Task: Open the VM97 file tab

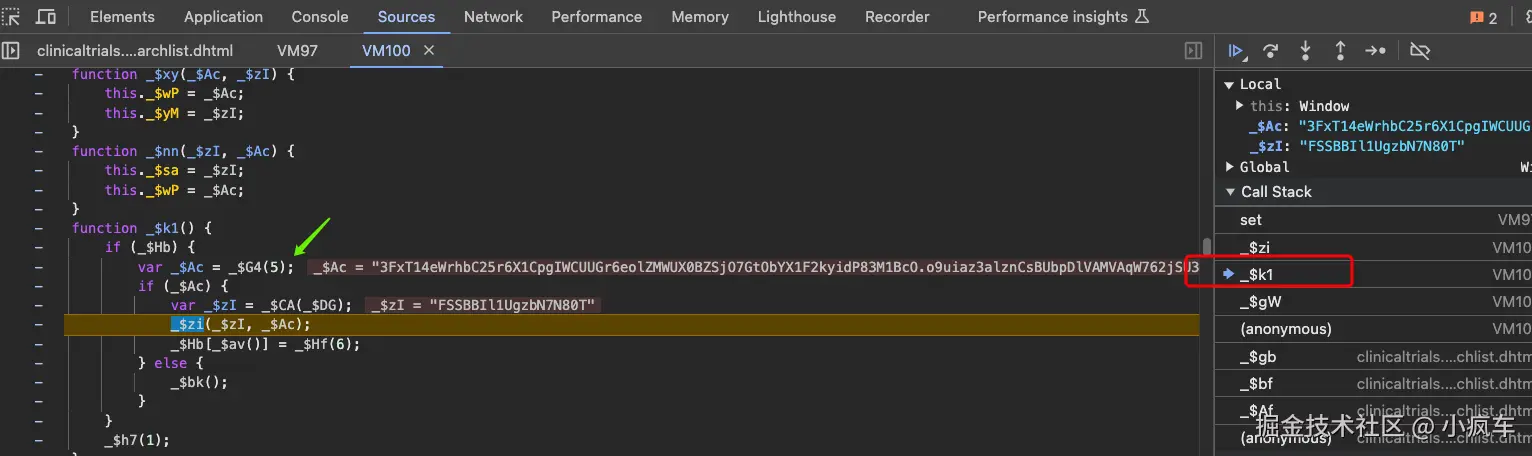Action: coord(297,51)
